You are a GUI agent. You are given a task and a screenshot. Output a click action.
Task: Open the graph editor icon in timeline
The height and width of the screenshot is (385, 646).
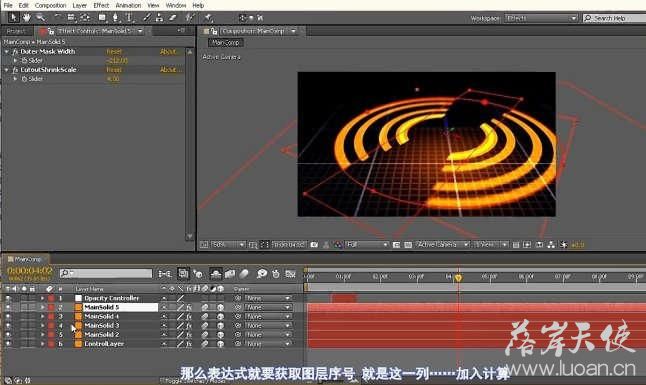[x=290, y=273]
